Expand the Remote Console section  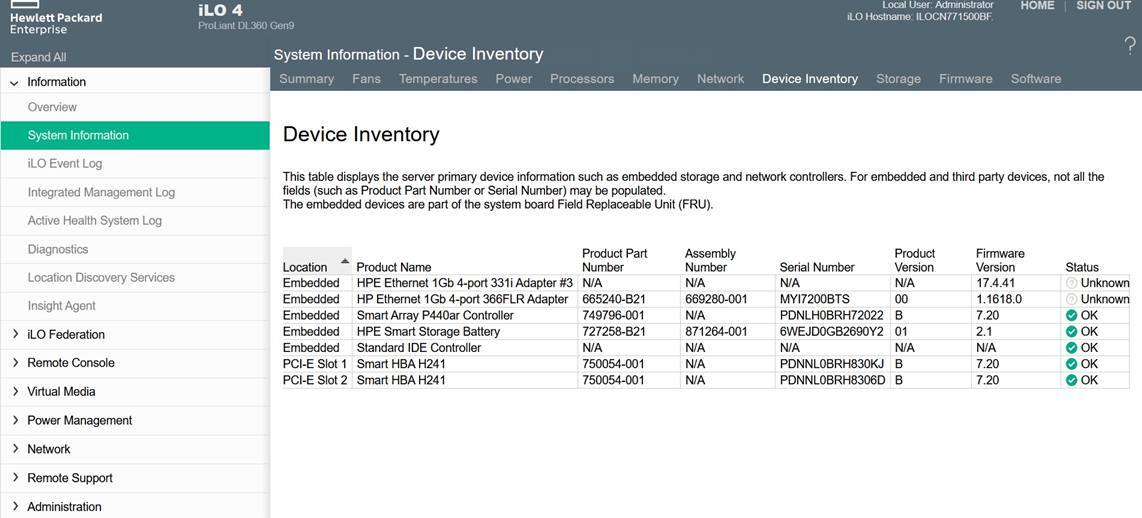(15, 363)
